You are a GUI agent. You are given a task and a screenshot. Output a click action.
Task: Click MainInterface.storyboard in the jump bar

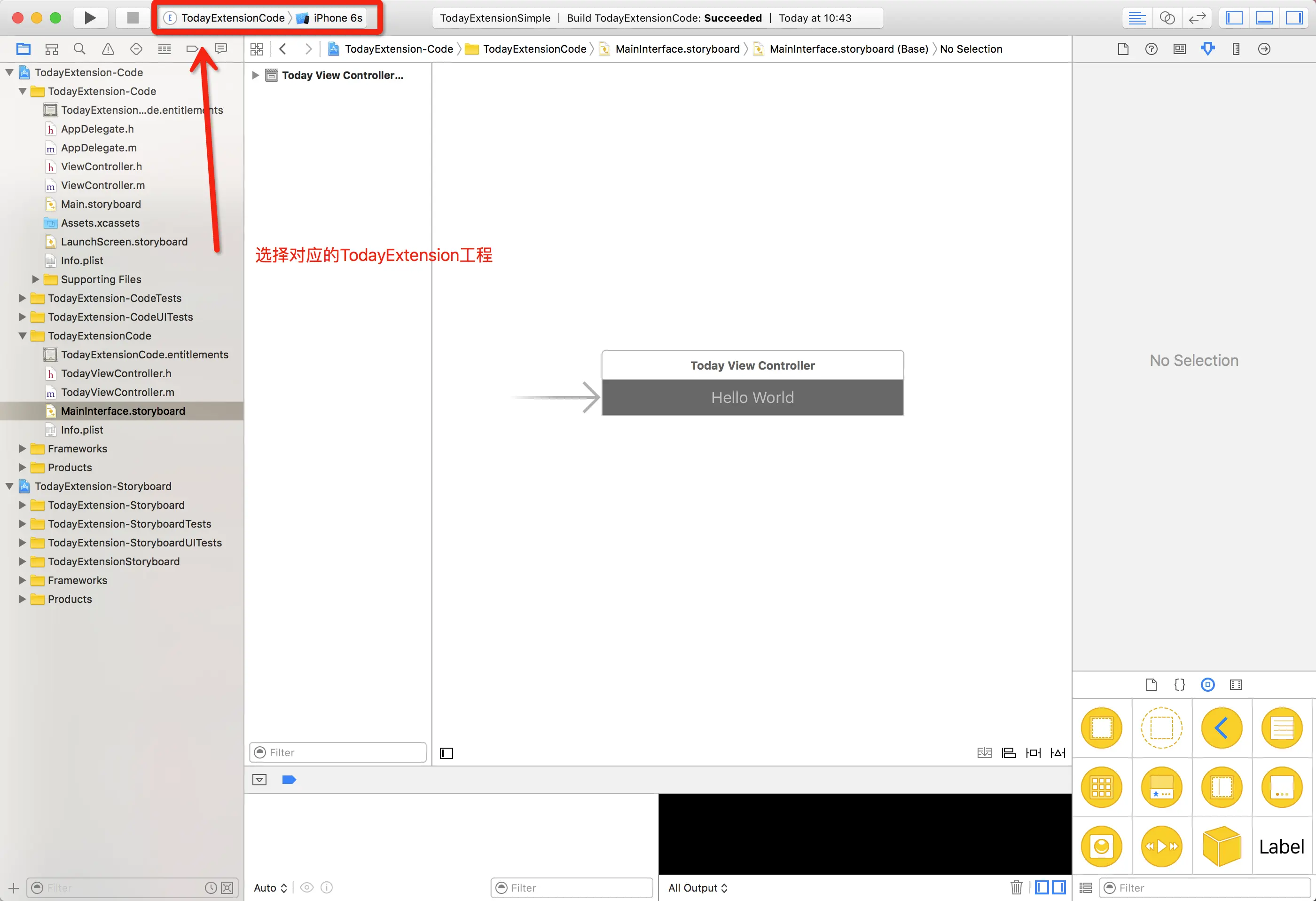pyautogui.click(x=677, y=49)
